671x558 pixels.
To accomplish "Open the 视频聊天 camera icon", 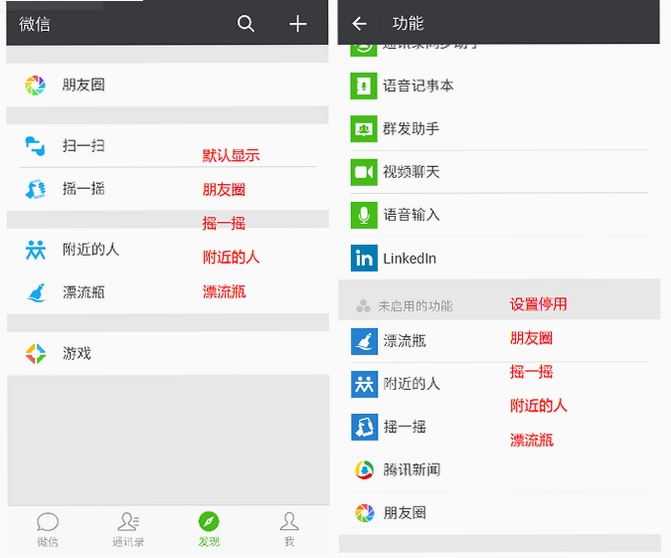I will (364, 172).
